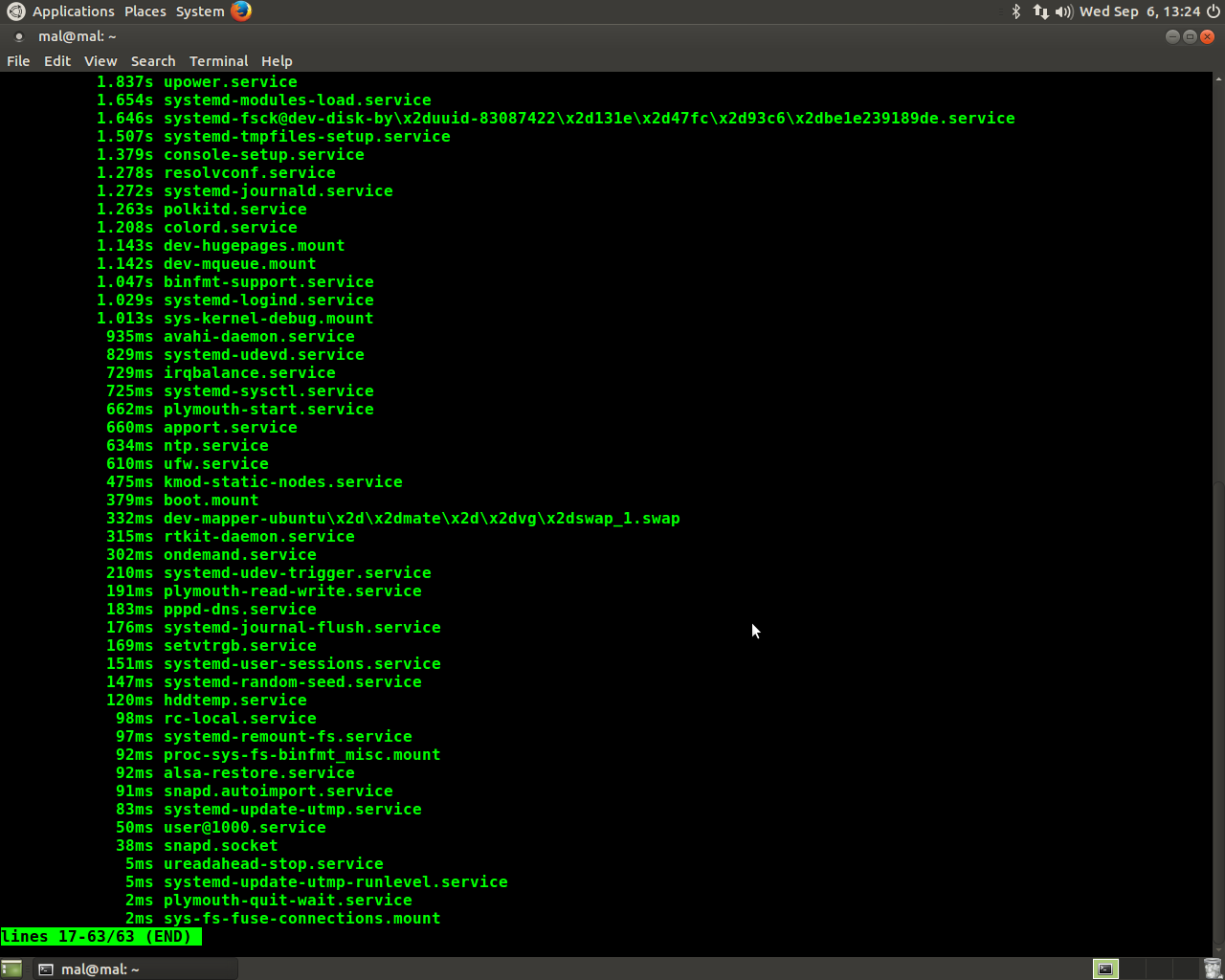Click the boot.mount line
The image size is (1225, 980).
[x=182, y=501]
